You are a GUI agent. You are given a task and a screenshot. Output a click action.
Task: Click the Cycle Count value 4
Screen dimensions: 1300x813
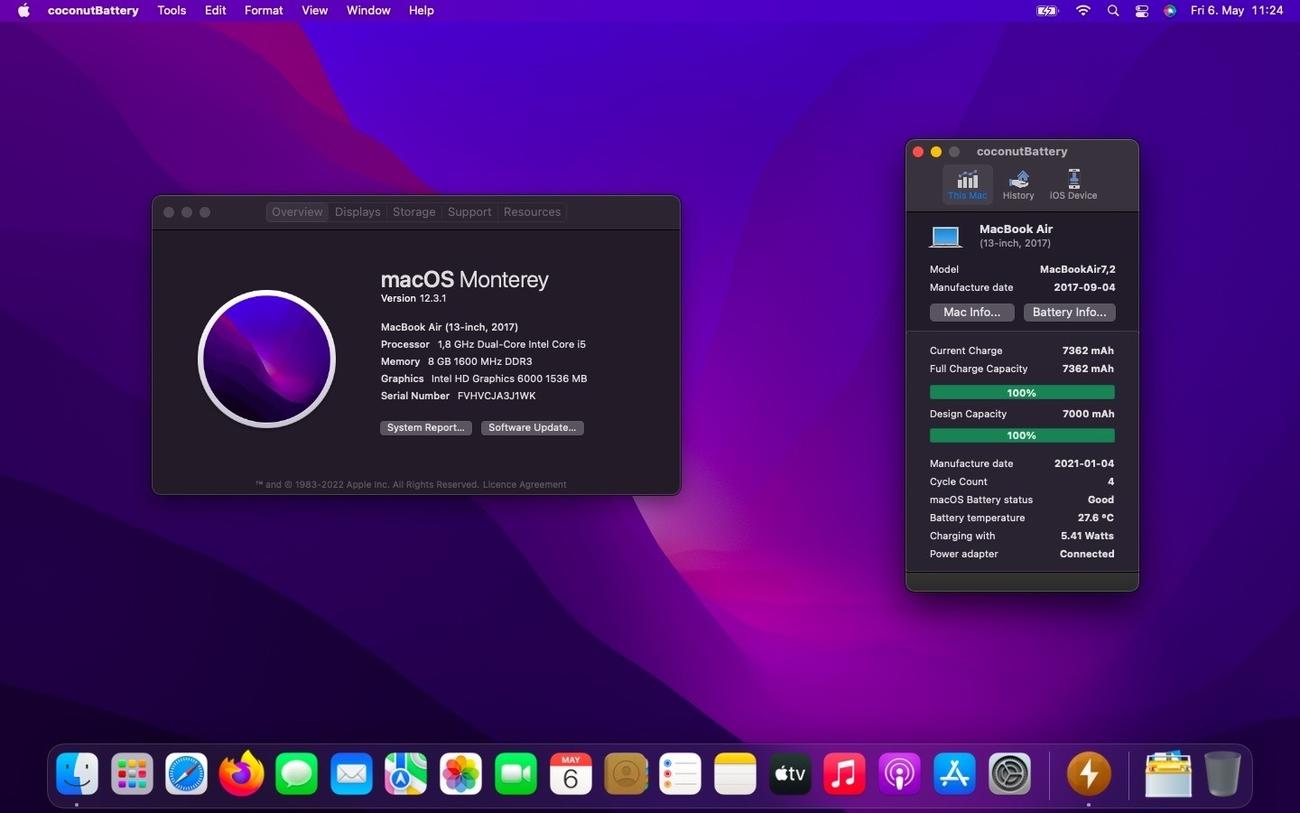[x=1111, y=482]
